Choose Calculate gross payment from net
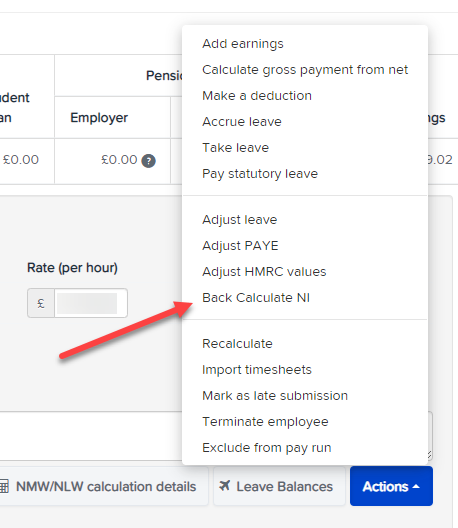Image resolution: width=458 pixels, height=528 pixels. [x=305, y=70]
